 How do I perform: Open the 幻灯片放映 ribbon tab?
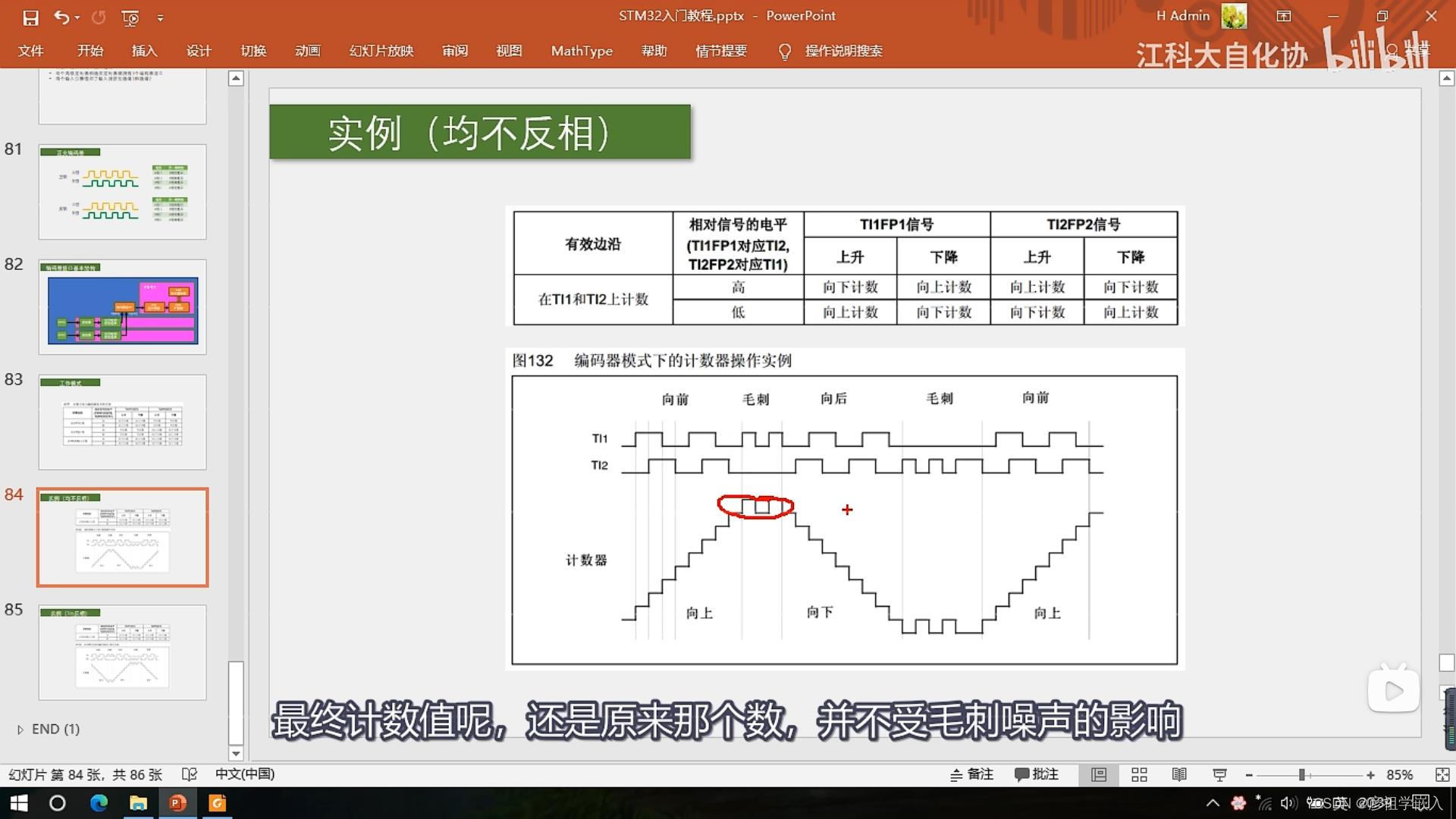pyautogui.click(x=381, y=51)
